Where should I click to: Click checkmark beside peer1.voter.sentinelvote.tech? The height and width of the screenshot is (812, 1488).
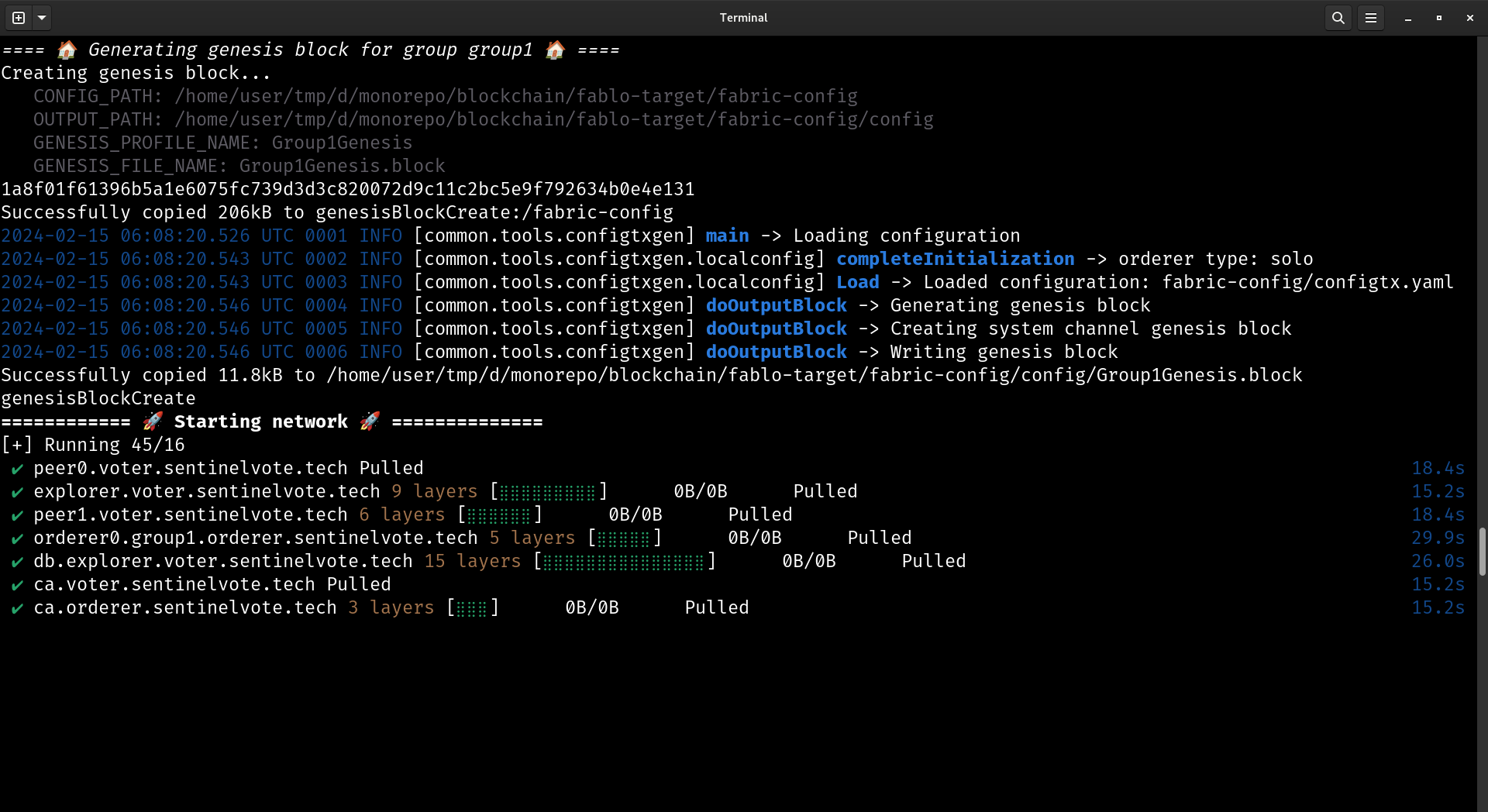[17, 515]
